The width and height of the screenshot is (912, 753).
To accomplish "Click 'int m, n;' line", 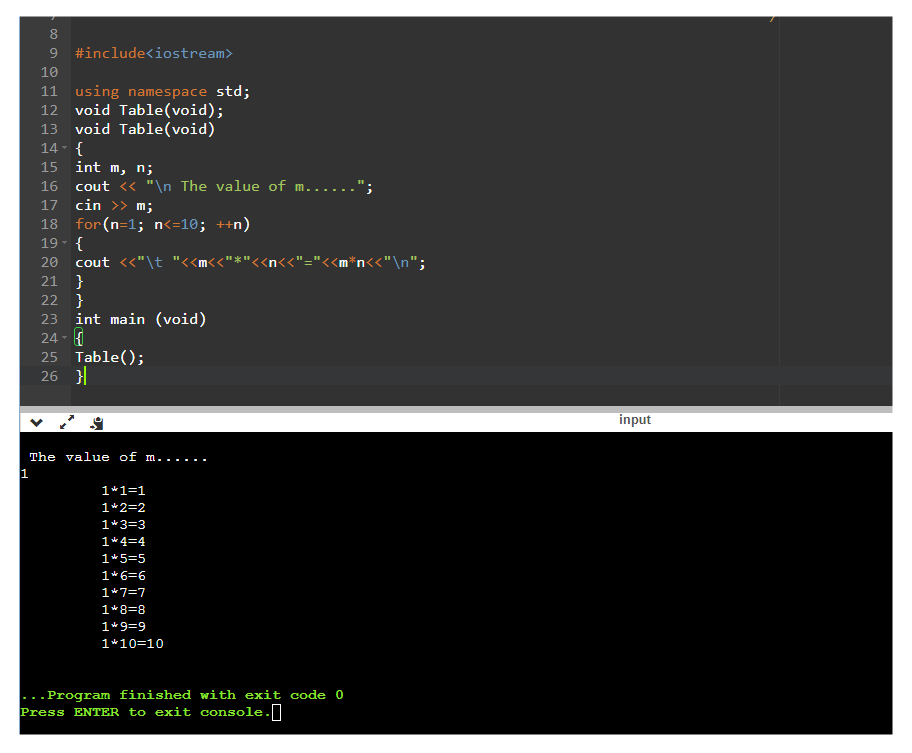I will tap(114, 167).
